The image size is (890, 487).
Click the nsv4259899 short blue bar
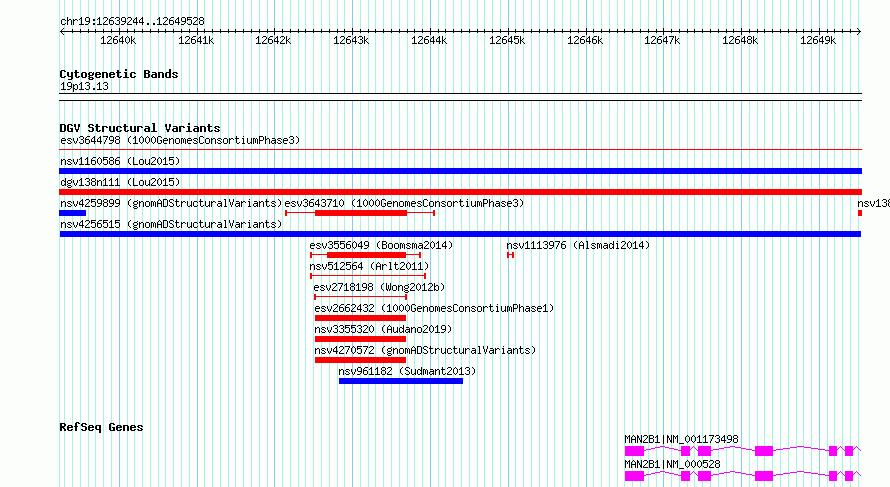pos(73,213)
